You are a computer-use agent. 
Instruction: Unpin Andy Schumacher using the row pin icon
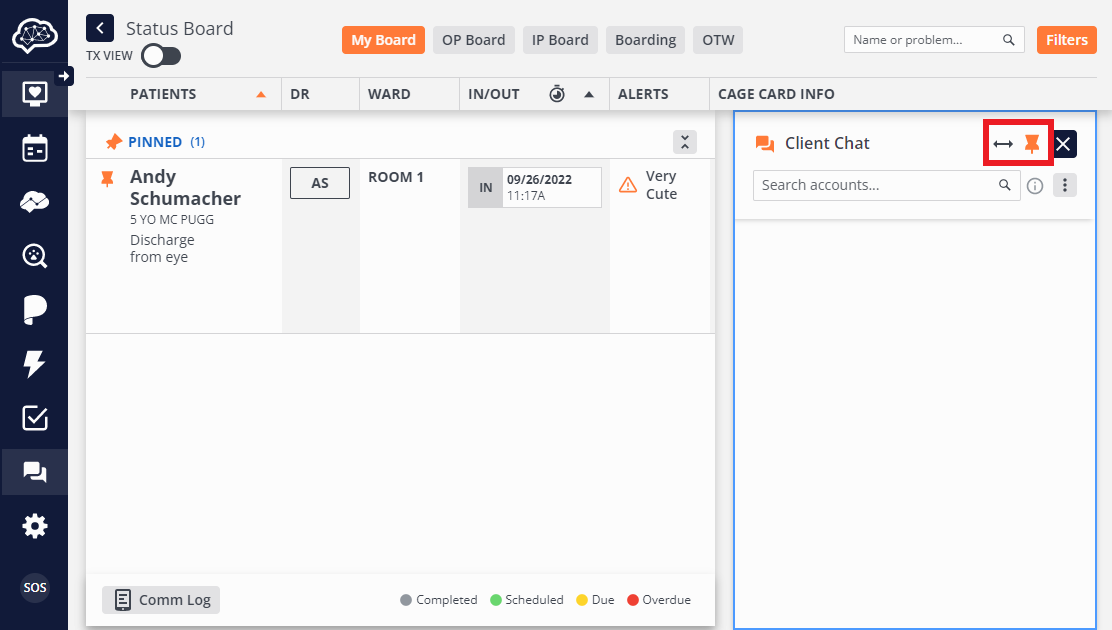[107, 178]
